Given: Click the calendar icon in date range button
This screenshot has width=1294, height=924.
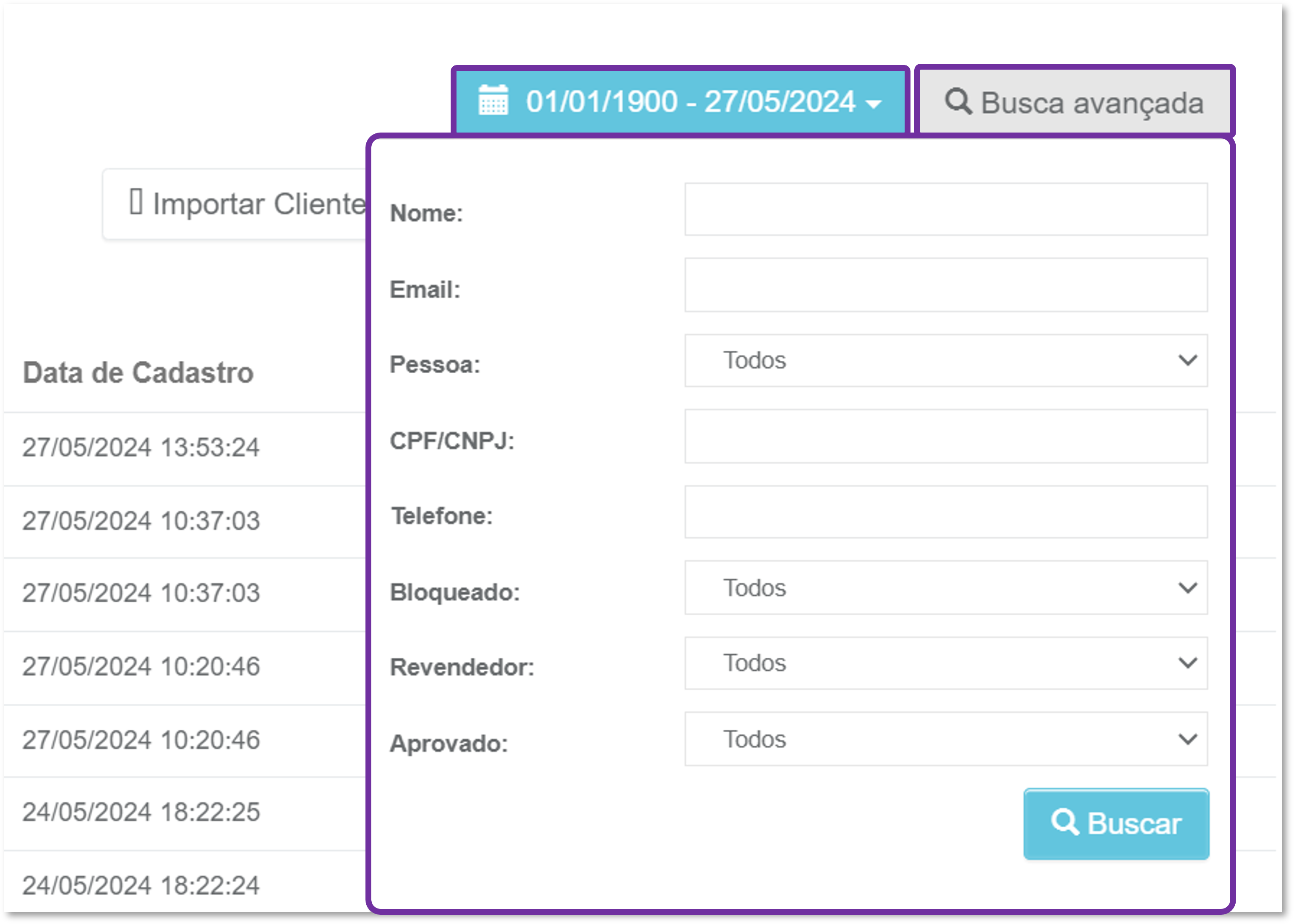Looking at the screenshot, I should (493, 101).
